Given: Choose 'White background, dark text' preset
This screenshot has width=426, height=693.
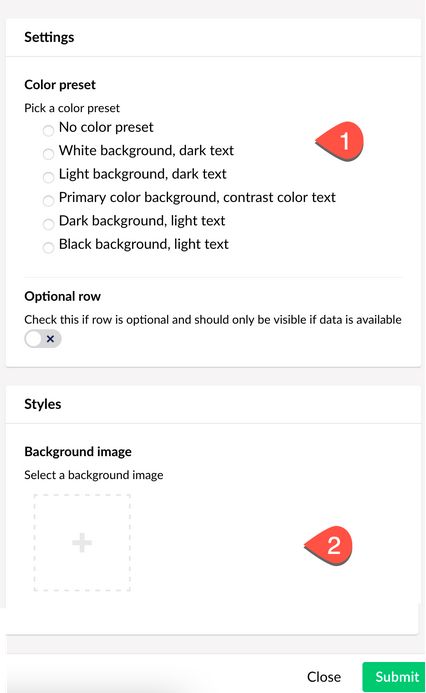Looking at the screenshot, I should pyautogui.click(x=48, y=154).
